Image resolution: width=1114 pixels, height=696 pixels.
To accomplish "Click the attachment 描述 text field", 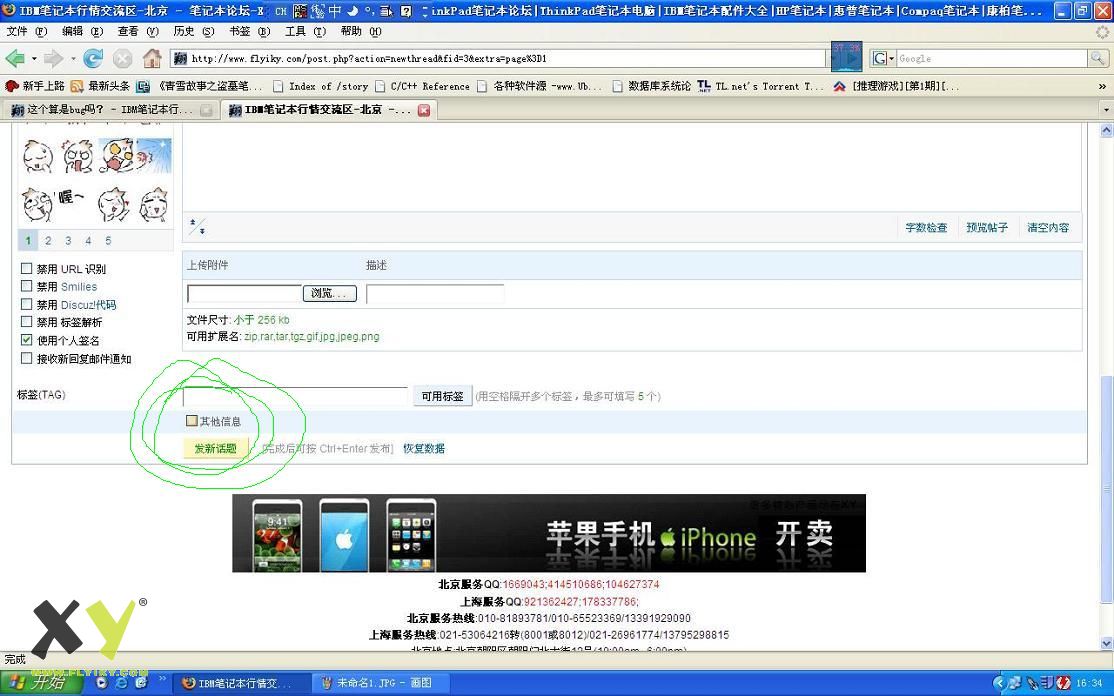I will [x=435, y=293].
